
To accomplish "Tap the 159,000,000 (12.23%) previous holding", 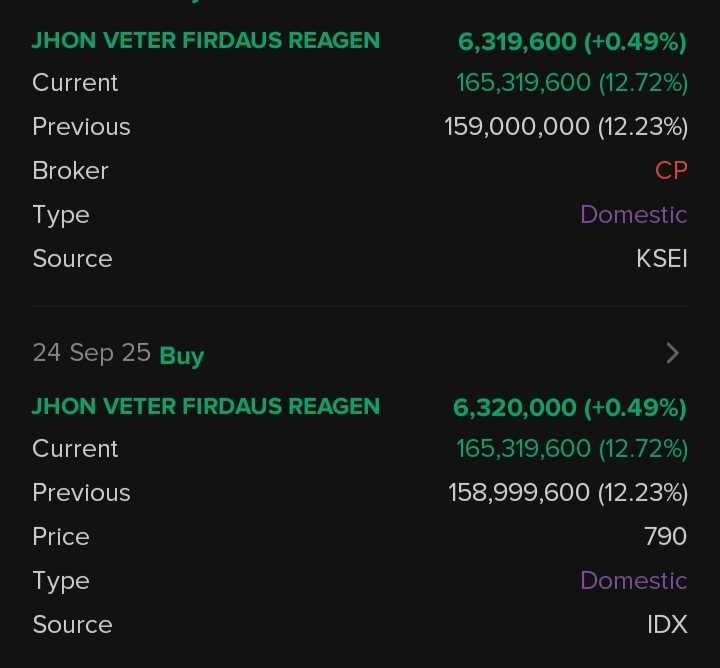I will pyautogui.click(x=566, y=127).
